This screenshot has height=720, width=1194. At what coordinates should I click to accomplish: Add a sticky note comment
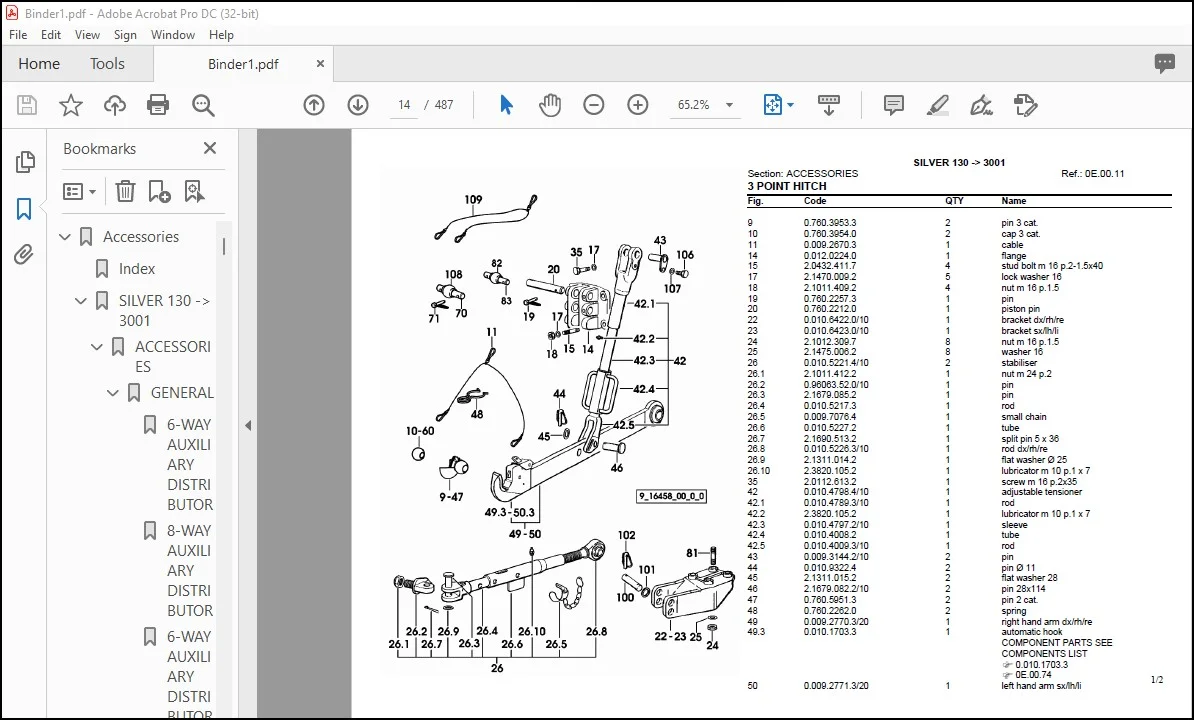click(894, 105)
